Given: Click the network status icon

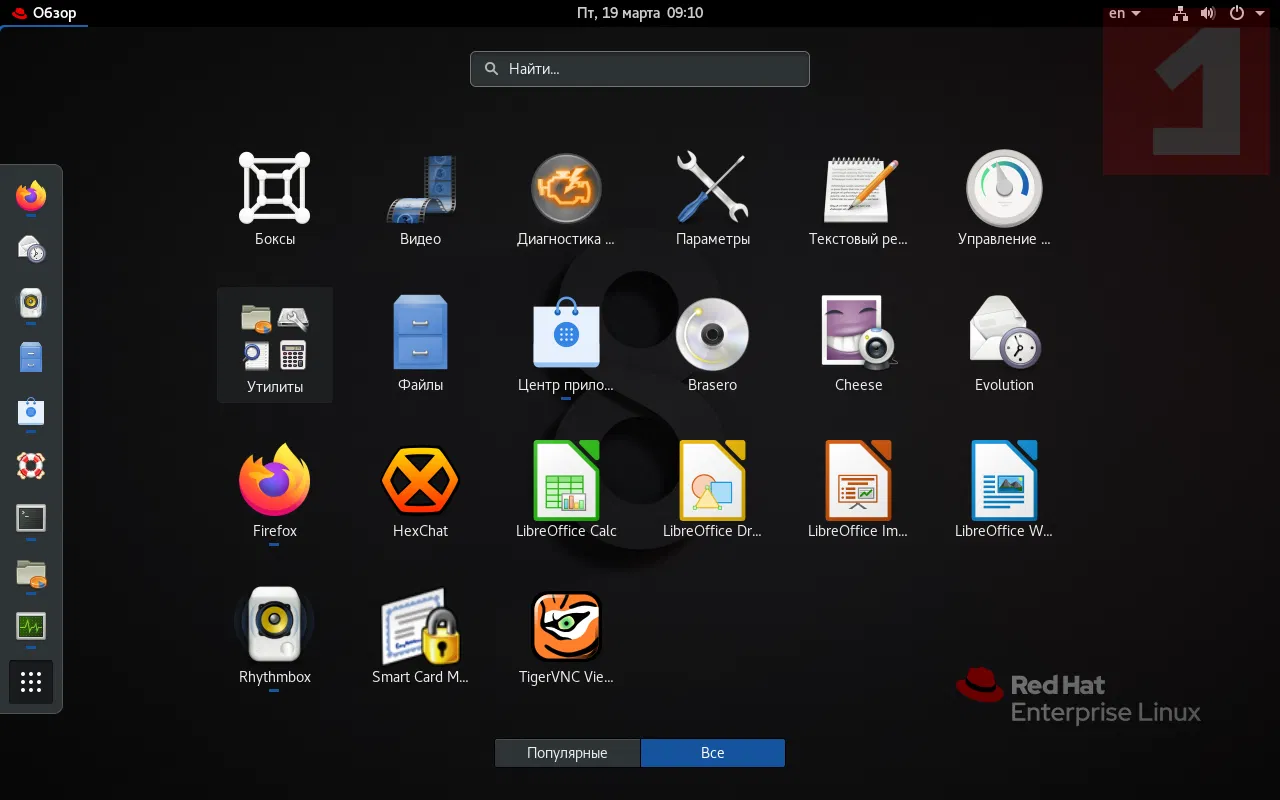Looking at the screenshot, I should click(x=1181, y=13).
